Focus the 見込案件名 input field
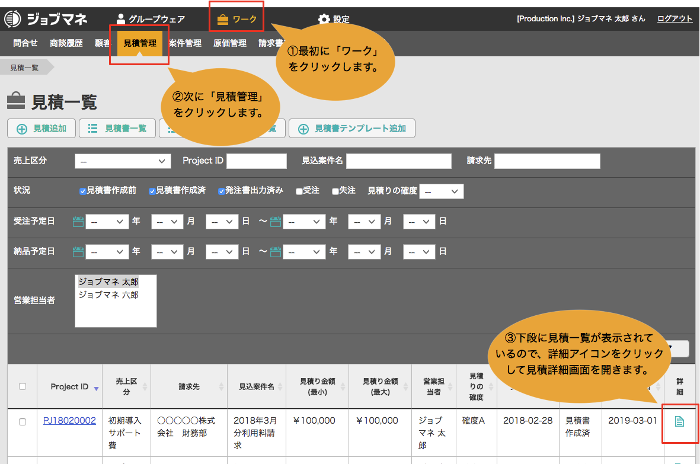The image size is (700, 464). pos(399,161)
